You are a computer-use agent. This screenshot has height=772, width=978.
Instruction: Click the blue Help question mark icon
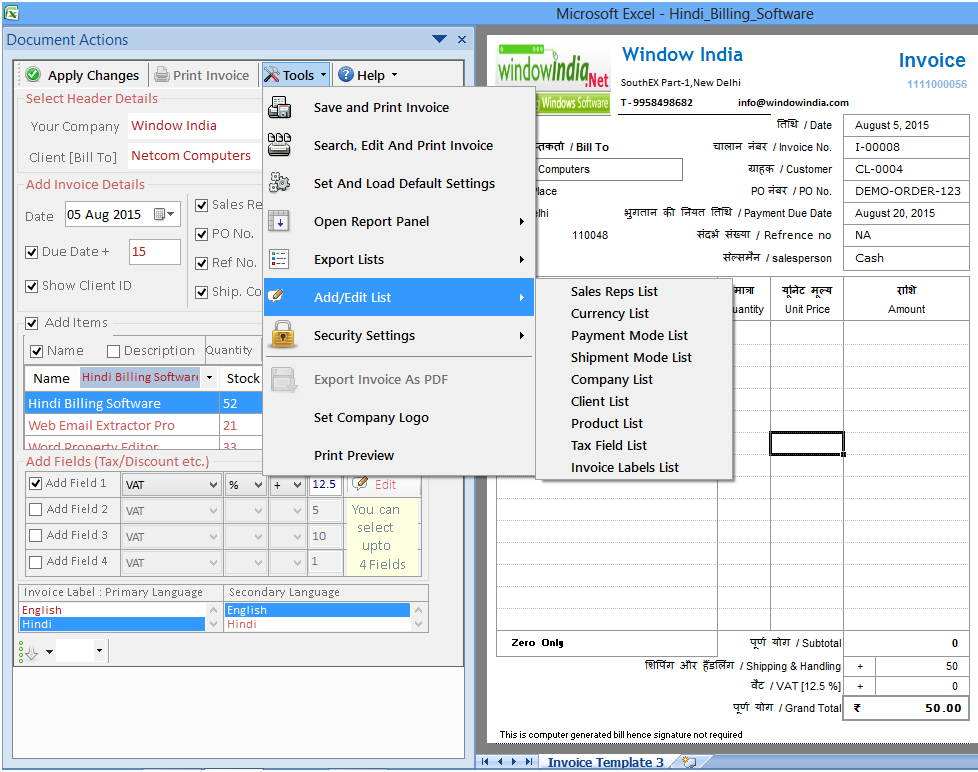pyautogui.click(x=346, y=75)
